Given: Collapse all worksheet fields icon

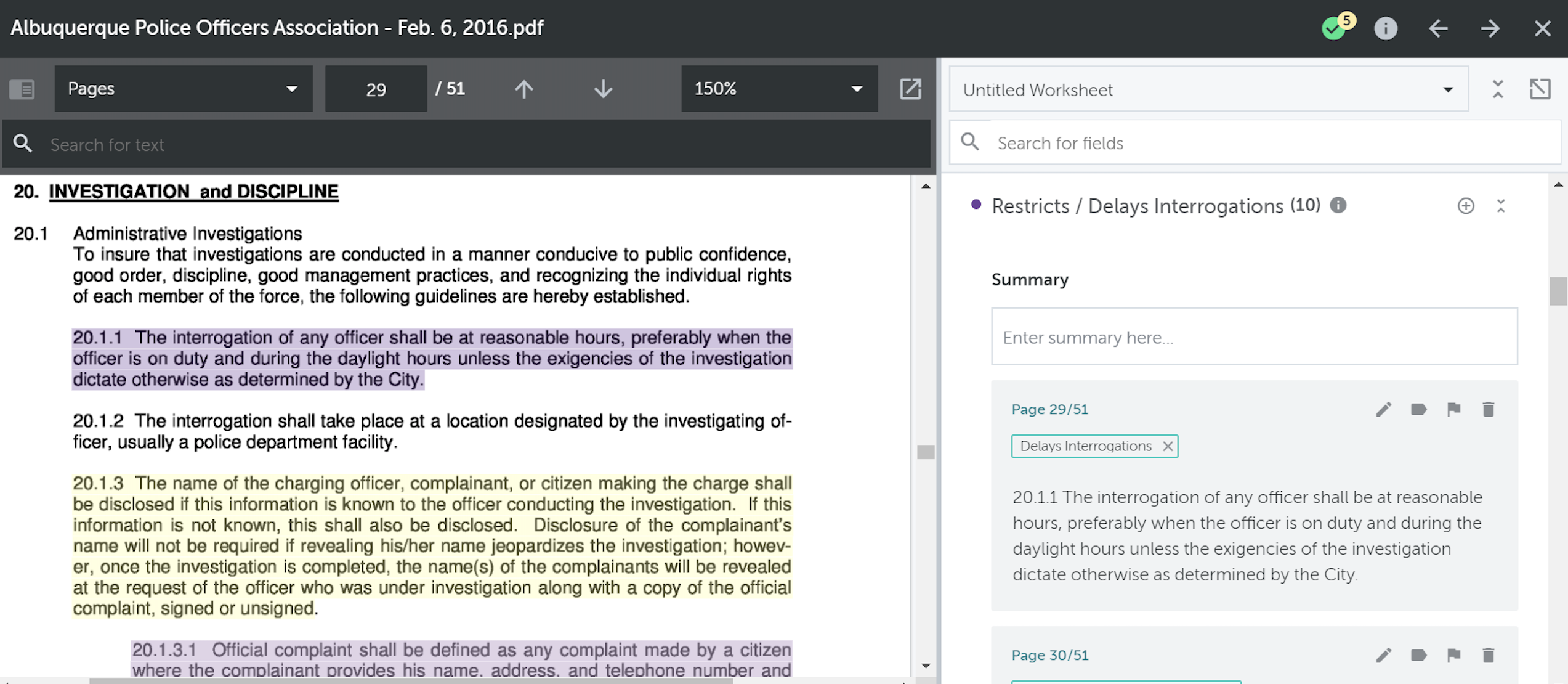Looking at the screenshot, I should click(1498, 89).
